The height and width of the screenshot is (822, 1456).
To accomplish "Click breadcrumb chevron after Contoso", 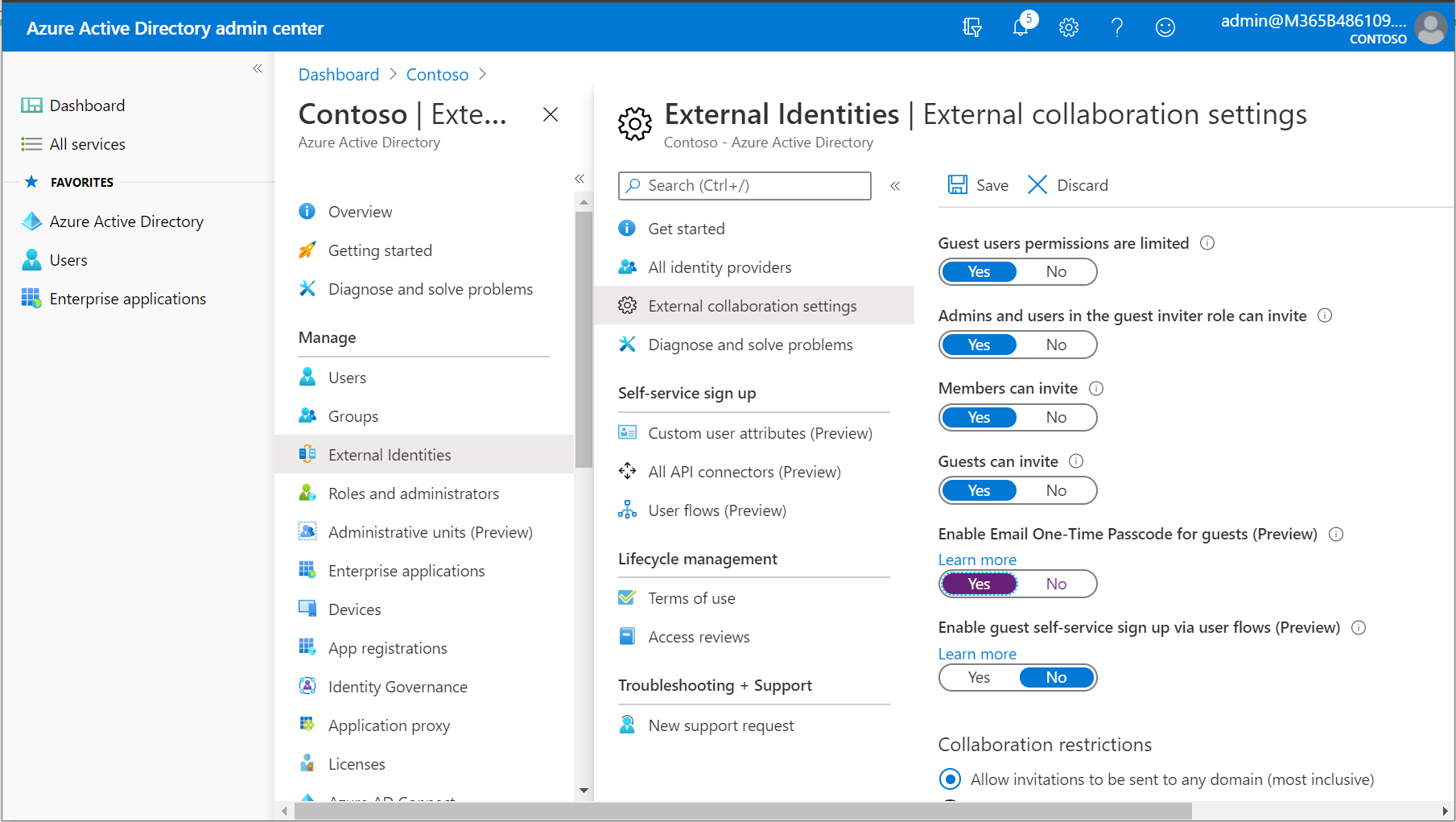I will (482, 74).
